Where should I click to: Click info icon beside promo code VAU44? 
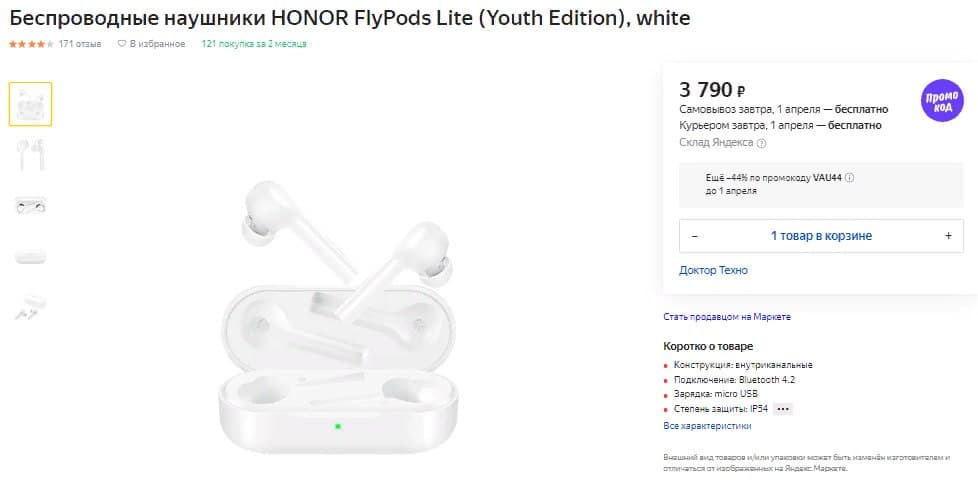tap(849, 178)
